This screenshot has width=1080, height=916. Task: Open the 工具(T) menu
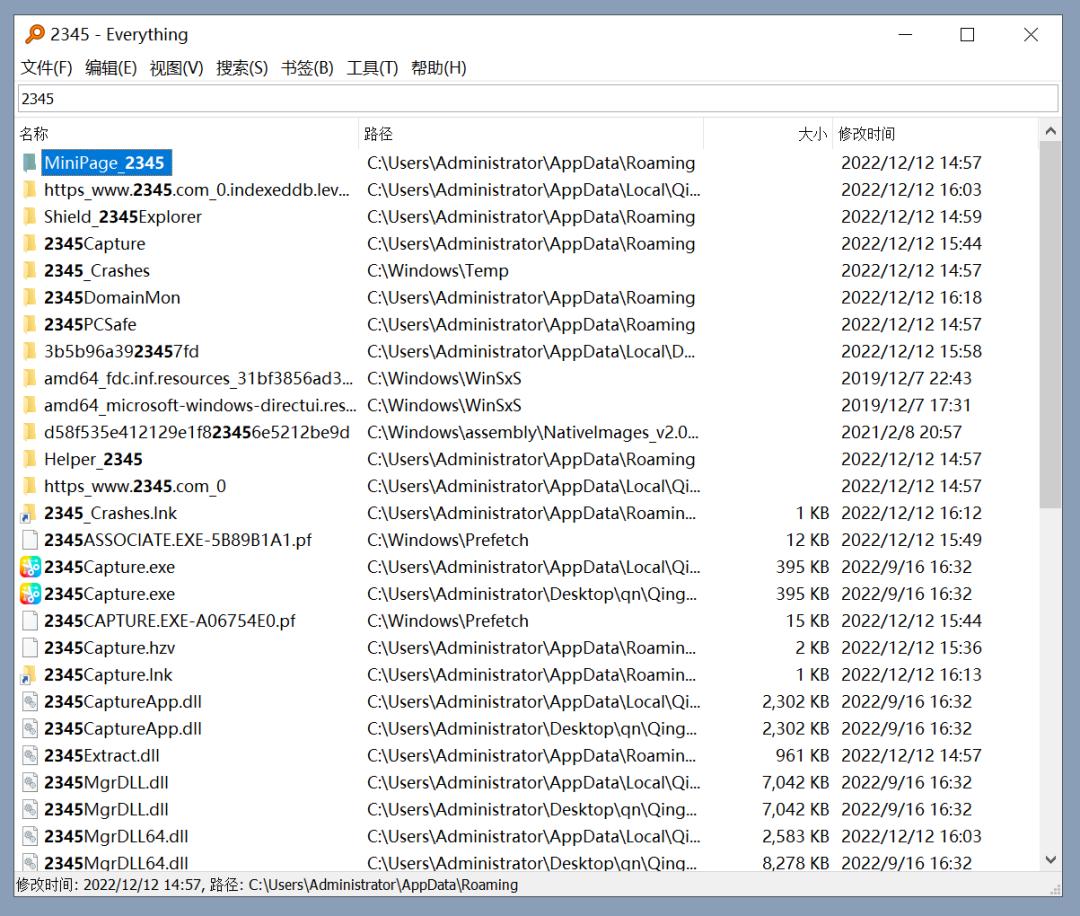[x=372, y=67]
